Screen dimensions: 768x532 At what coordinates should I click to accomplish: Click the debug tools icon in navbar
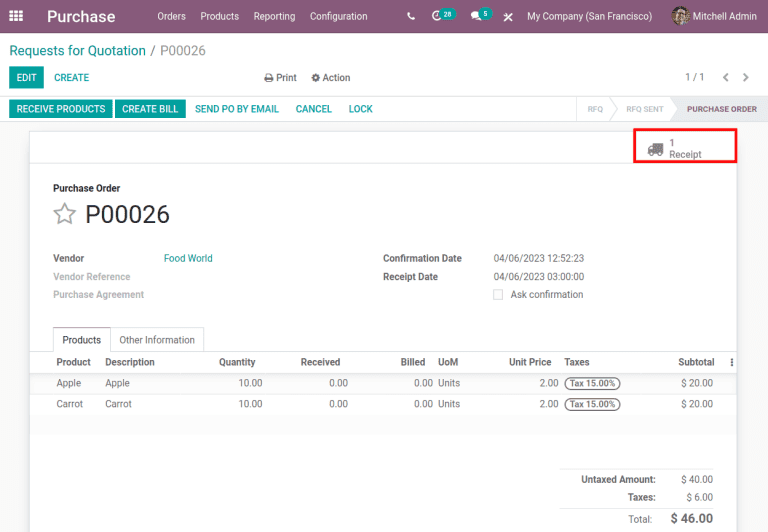click(x=508, y=17)
